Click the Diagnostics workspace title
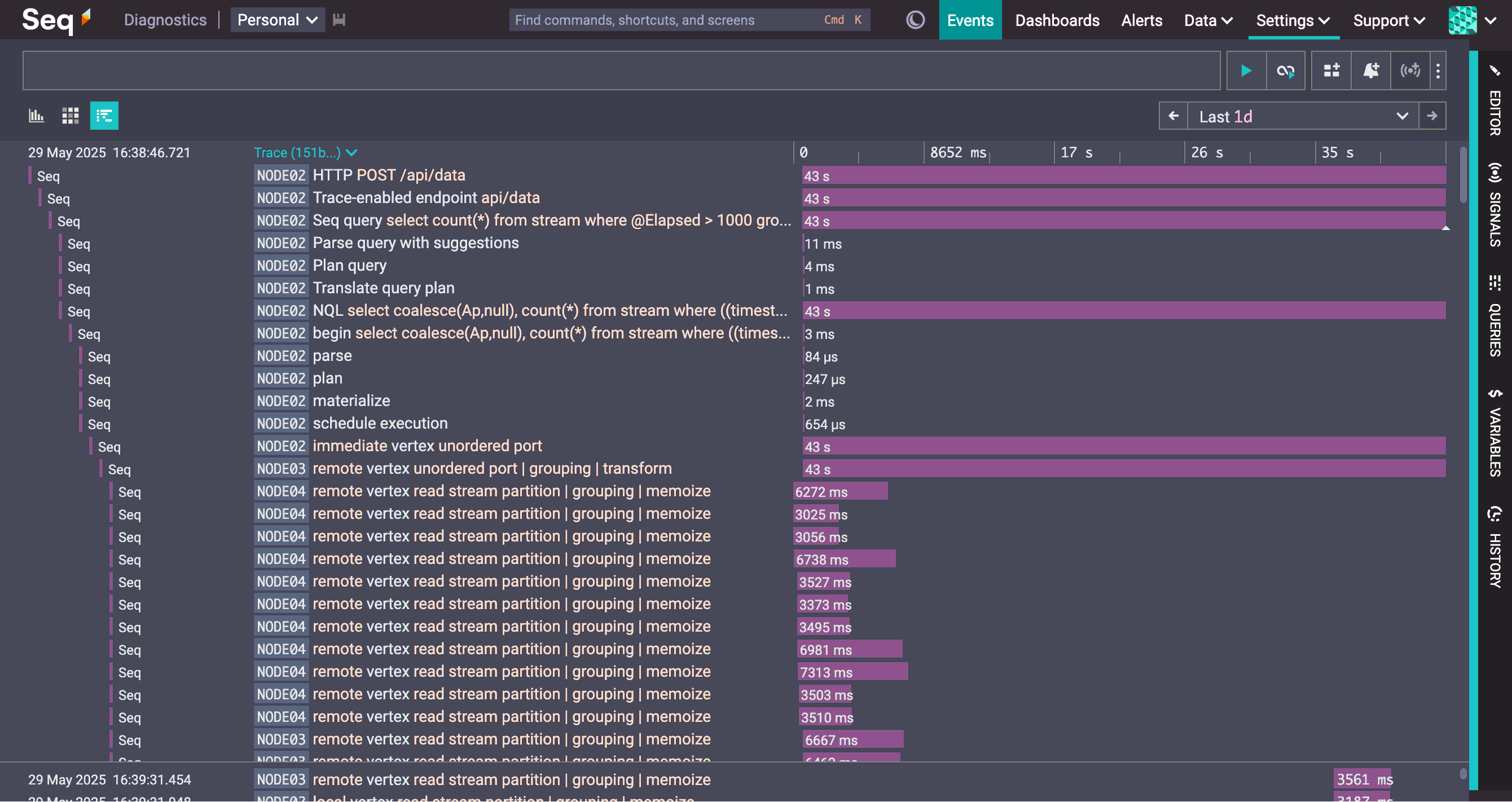 [x=165, y=20]
